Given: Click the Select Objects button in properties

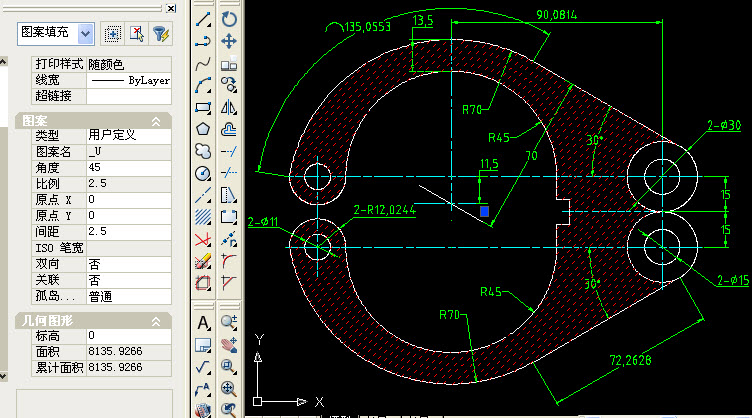Looking at the screenshot, I should pos(137,34).
